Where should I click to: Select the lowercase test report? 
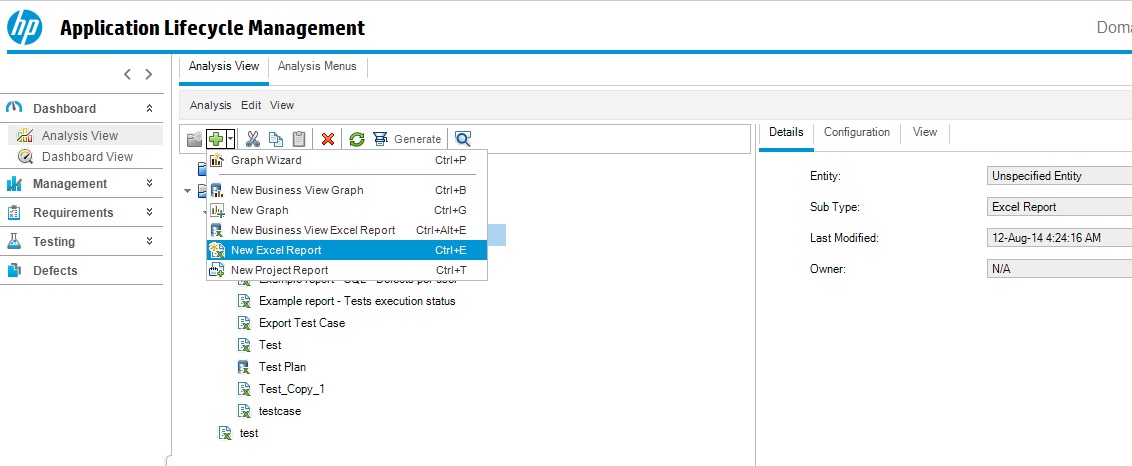coord(249,433)
